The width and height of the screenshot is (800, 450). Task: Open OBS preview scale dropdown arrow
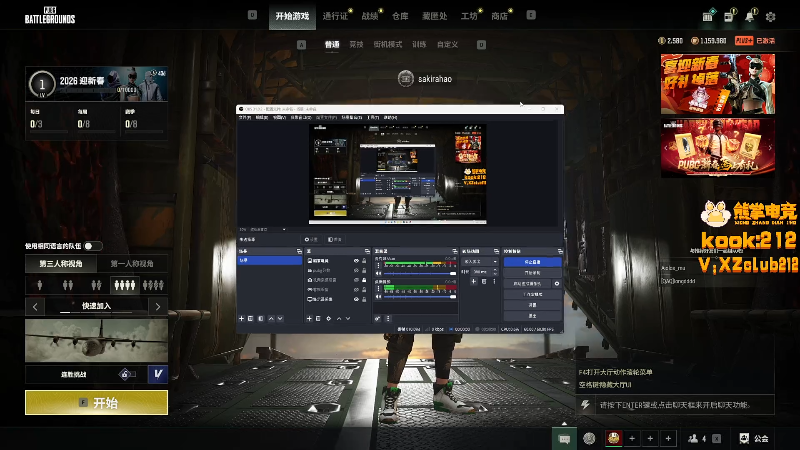point(284,230)
